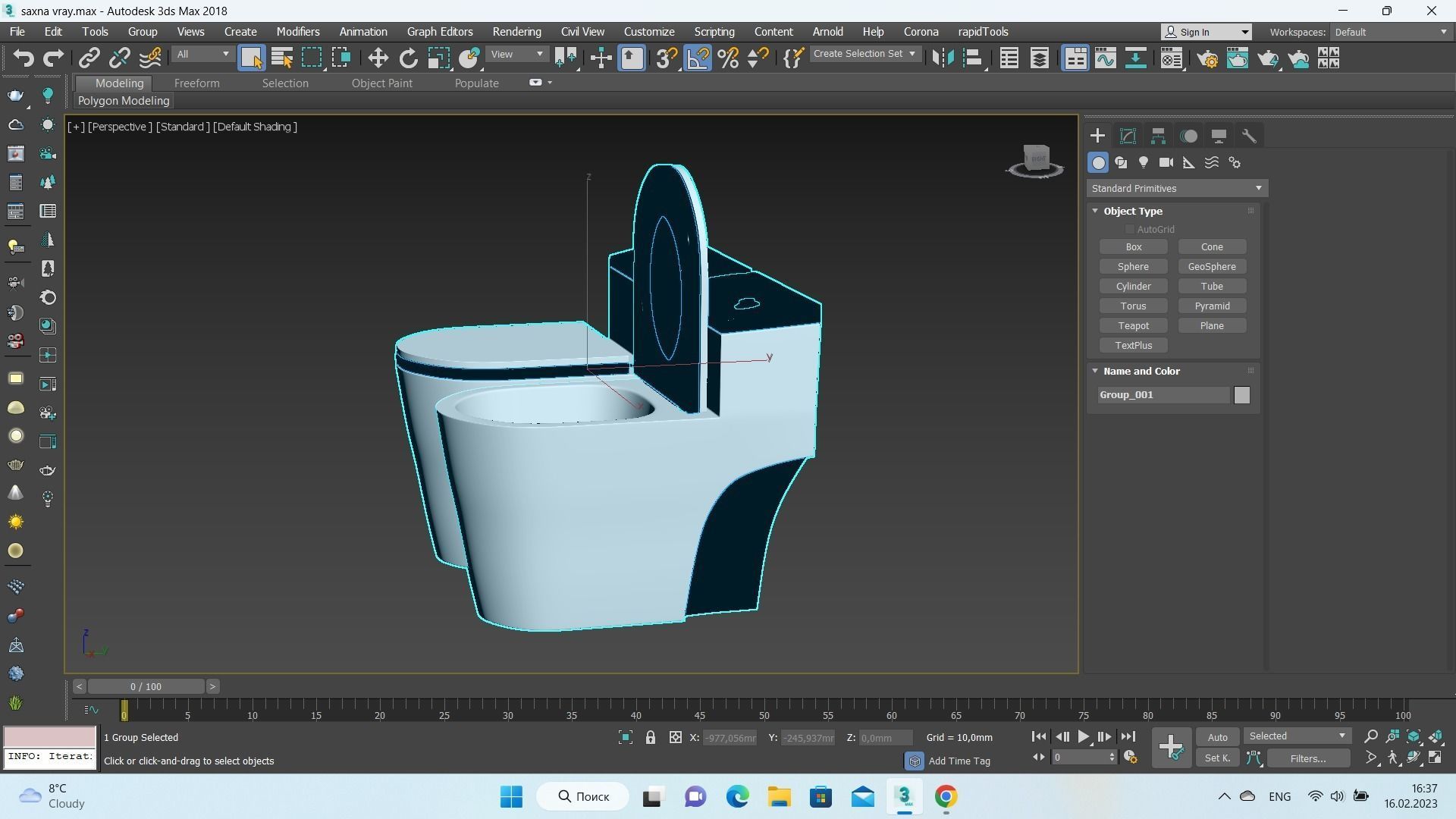The width and height of the screenshot is (1456, 819).
Task: Choose the Select and Scale tool
Action: click(438, 58)
